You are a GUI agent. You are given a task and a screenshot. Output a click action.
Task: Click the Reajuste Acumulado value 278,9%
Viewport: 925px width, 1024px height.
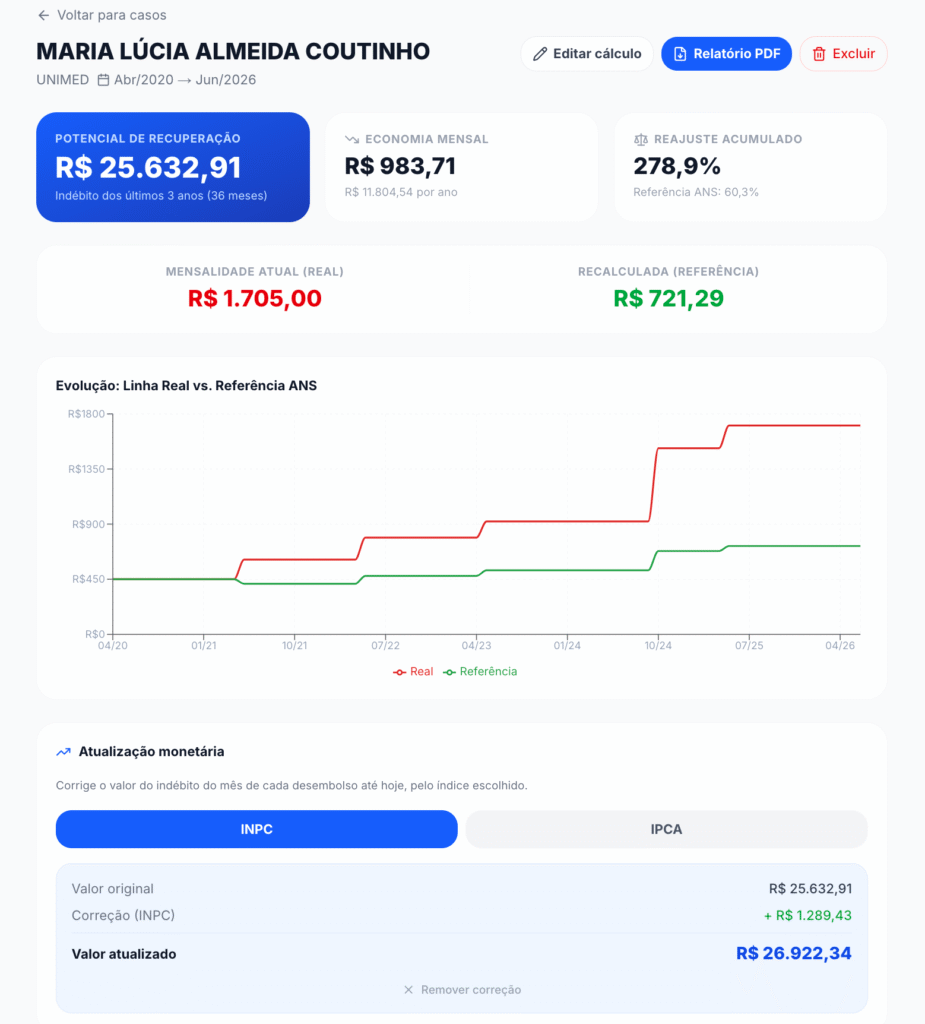point(677,166)
